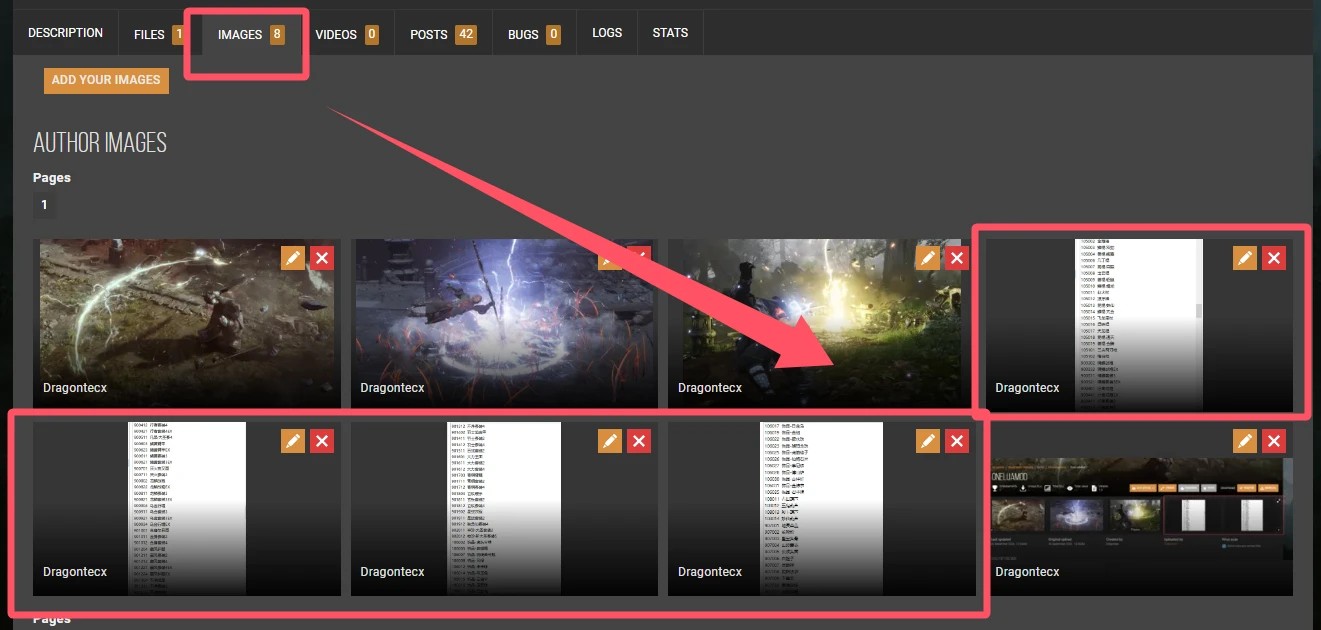Edit the fourth text list image

point(1245,258)
